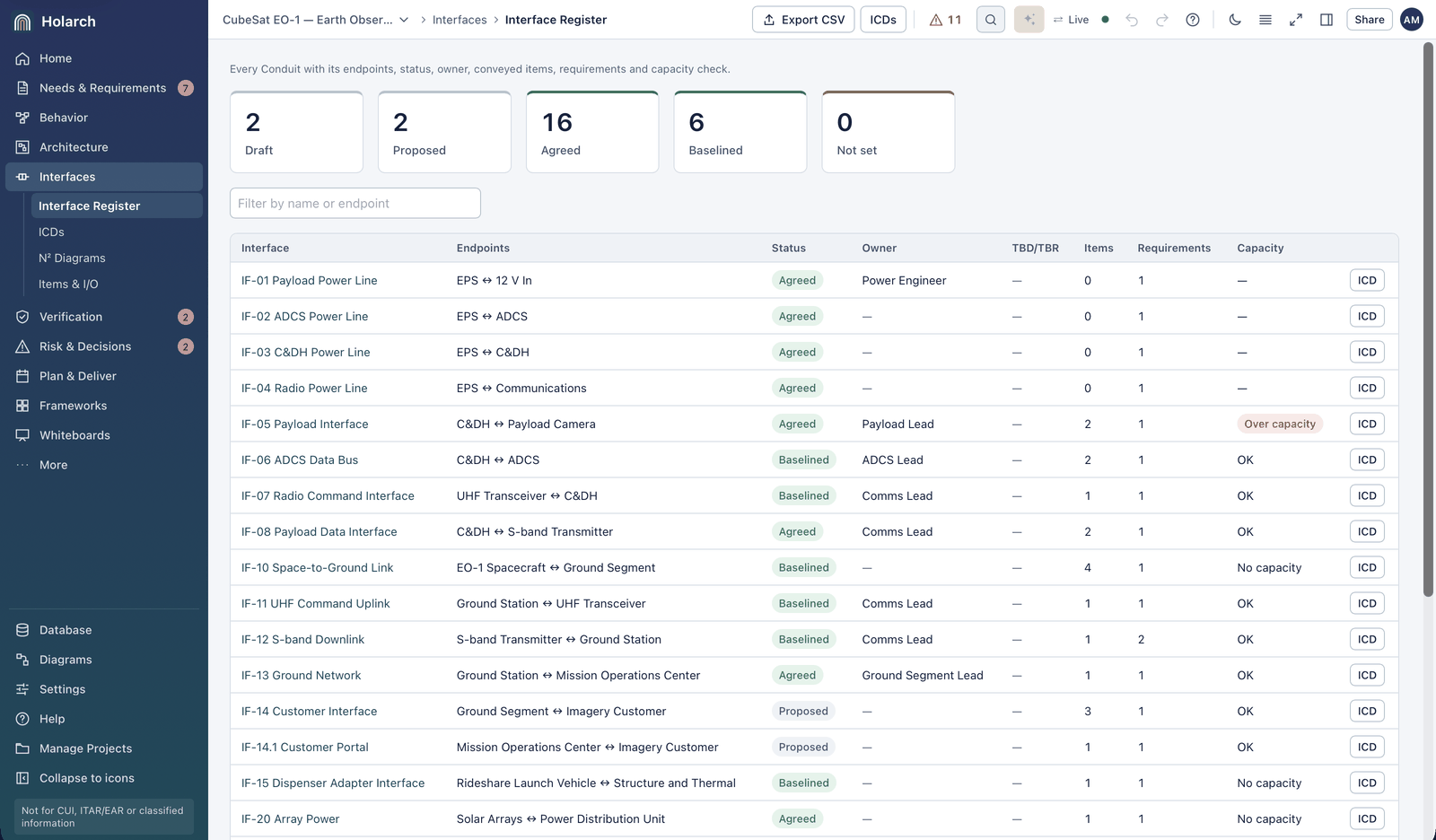Image resolution: width=1436 pixels, height=840 pixels.
Task: Open Needs & Requirements section
Action: click(x=104, y=88)
